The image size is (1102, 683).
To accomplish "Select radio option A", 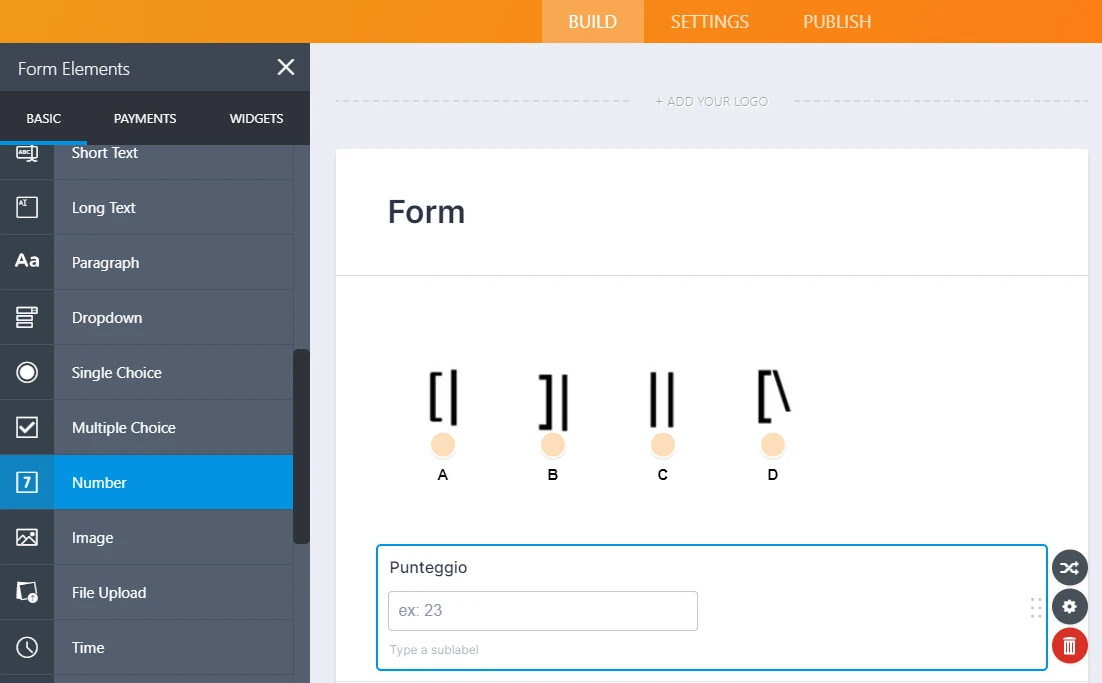I will [x=443, y=445].
